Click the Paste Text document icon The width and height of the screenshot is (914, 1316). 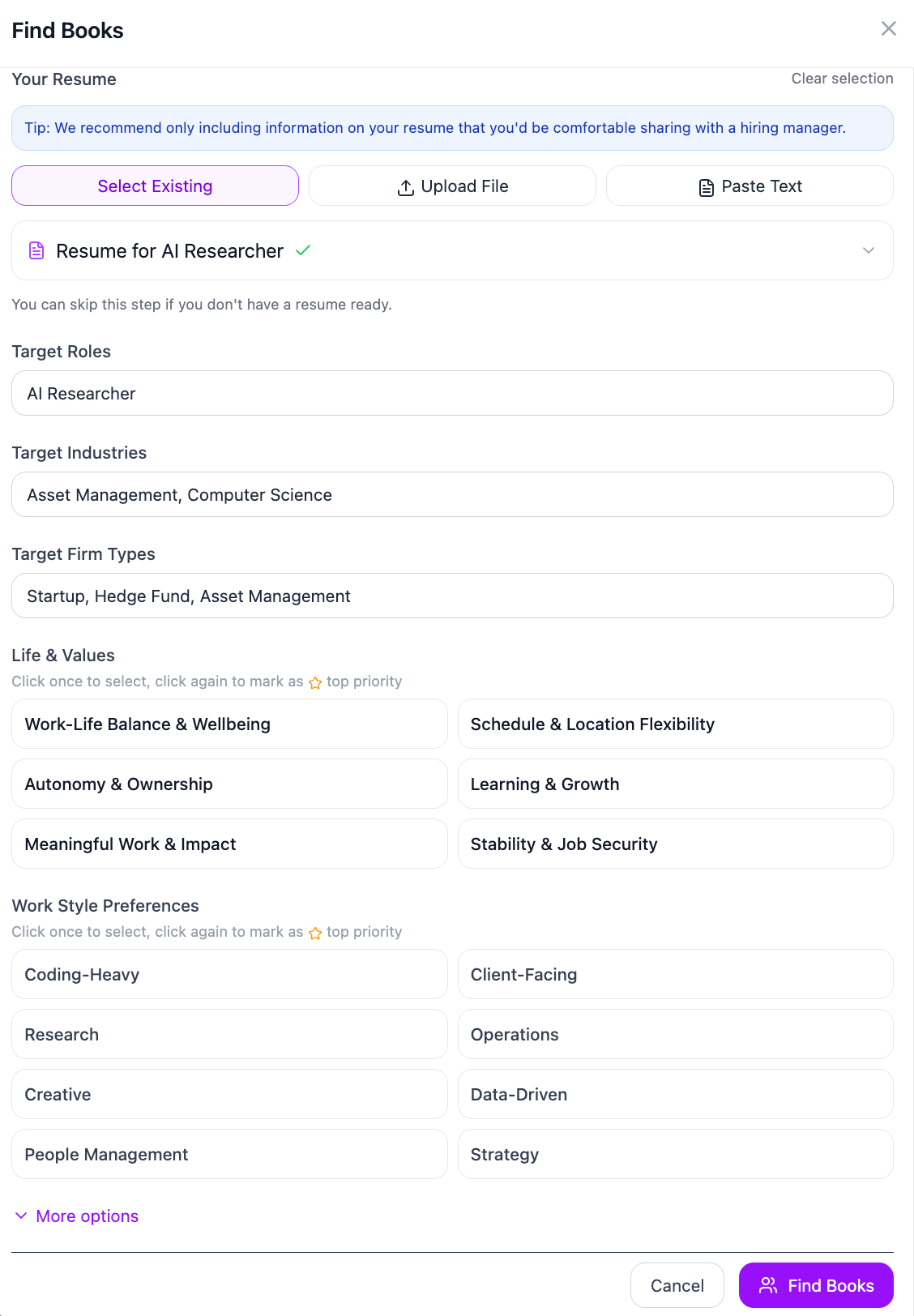707,187
